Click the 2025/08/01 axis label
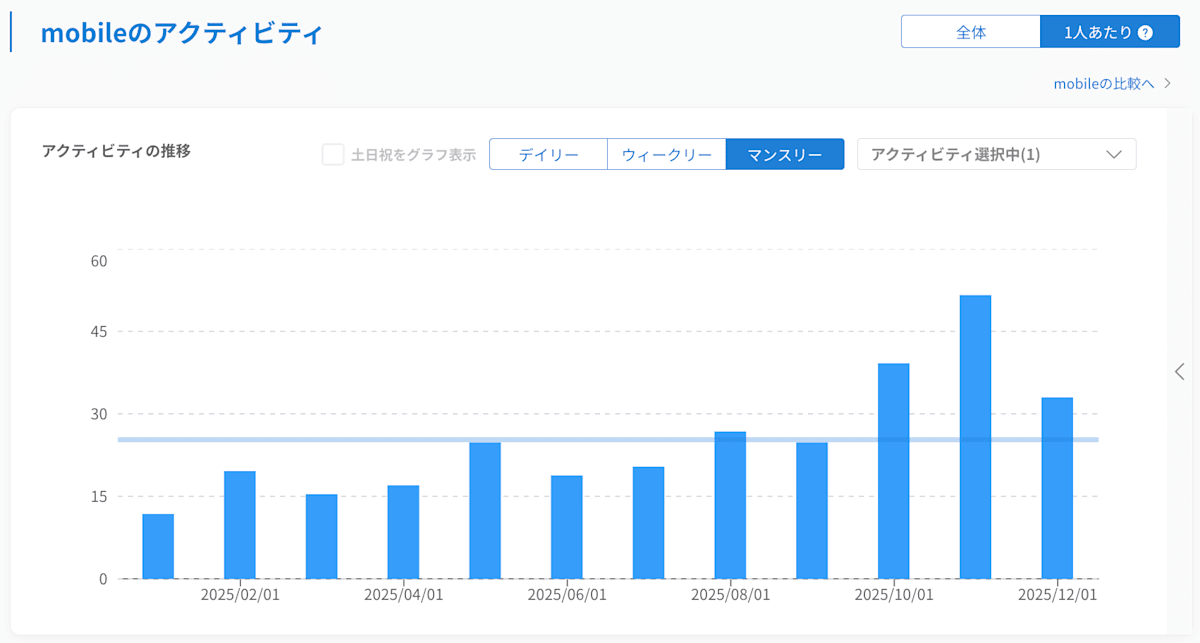Screen dimensions: 1200x643 [x=731, y=593]
